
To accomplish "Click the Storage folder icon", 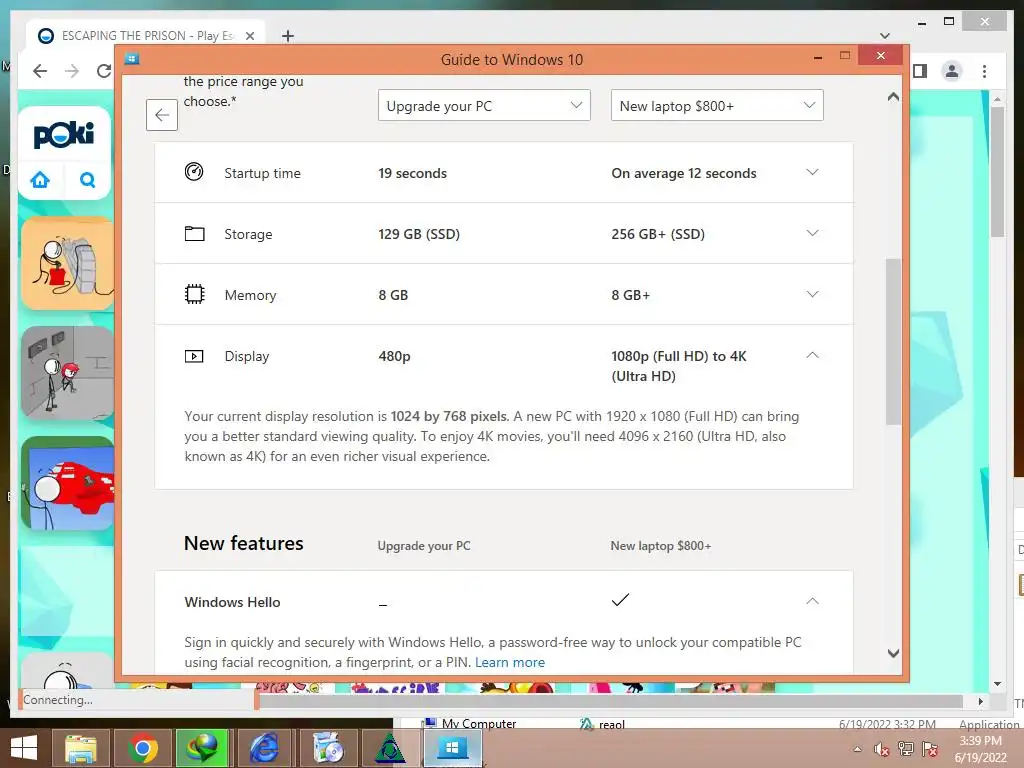I will [194, 233].
